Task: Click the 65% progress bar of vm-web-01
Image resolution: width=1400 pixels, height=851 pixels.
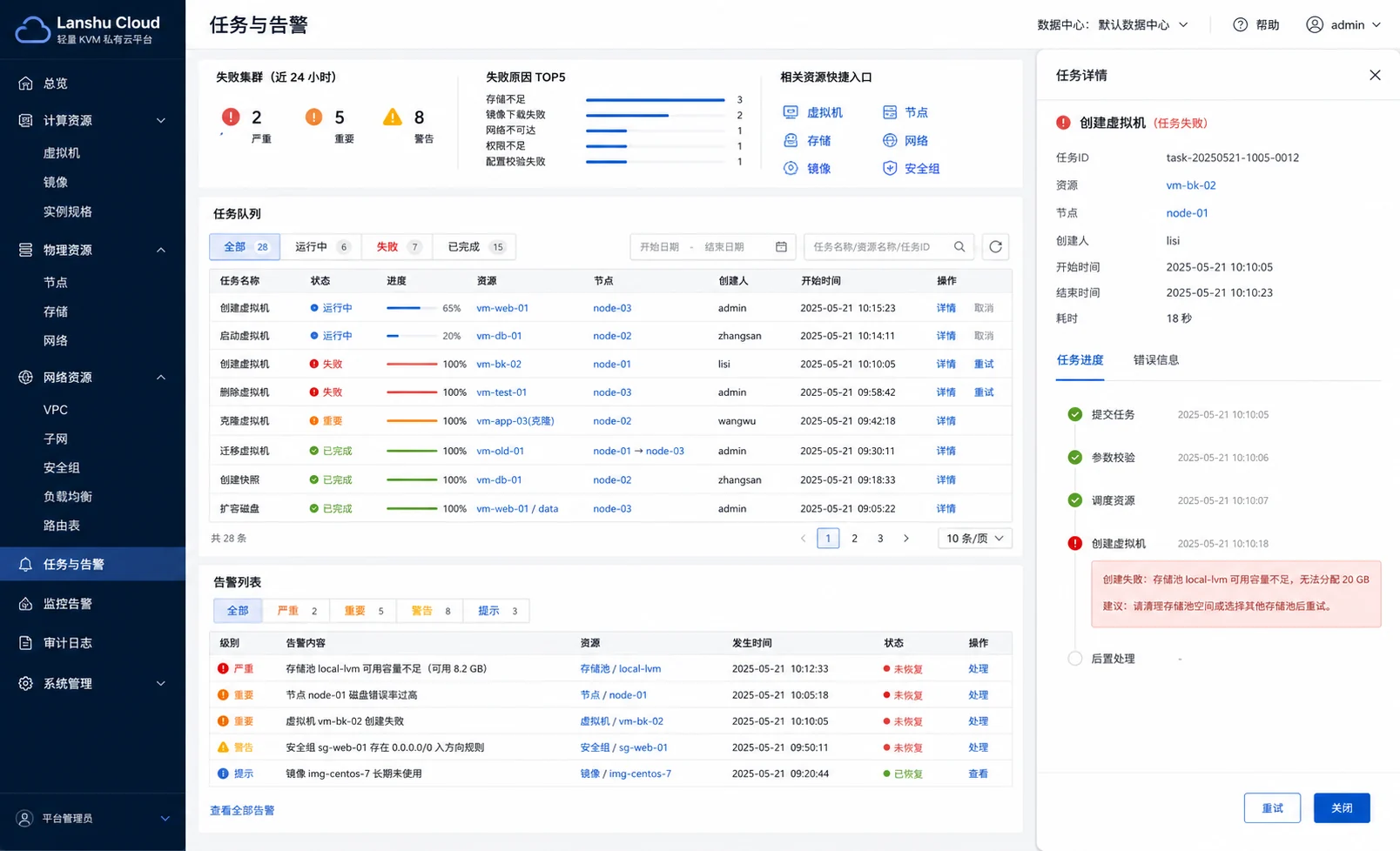Action: point(412,308)
